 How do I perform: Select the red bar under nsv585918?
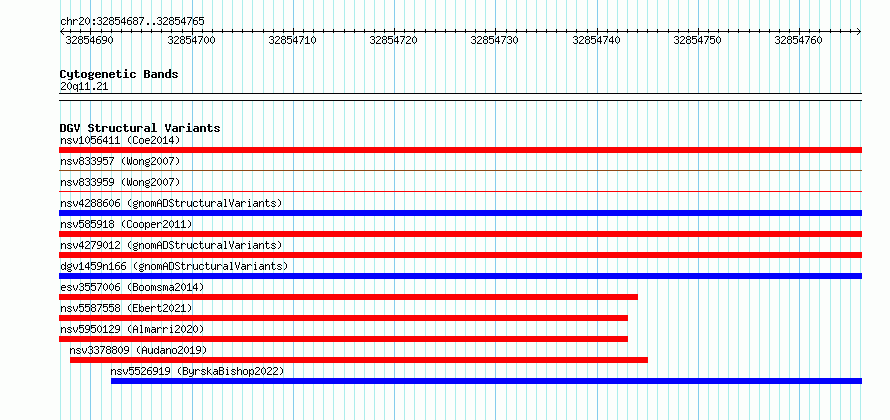click(x=460, y=234)
